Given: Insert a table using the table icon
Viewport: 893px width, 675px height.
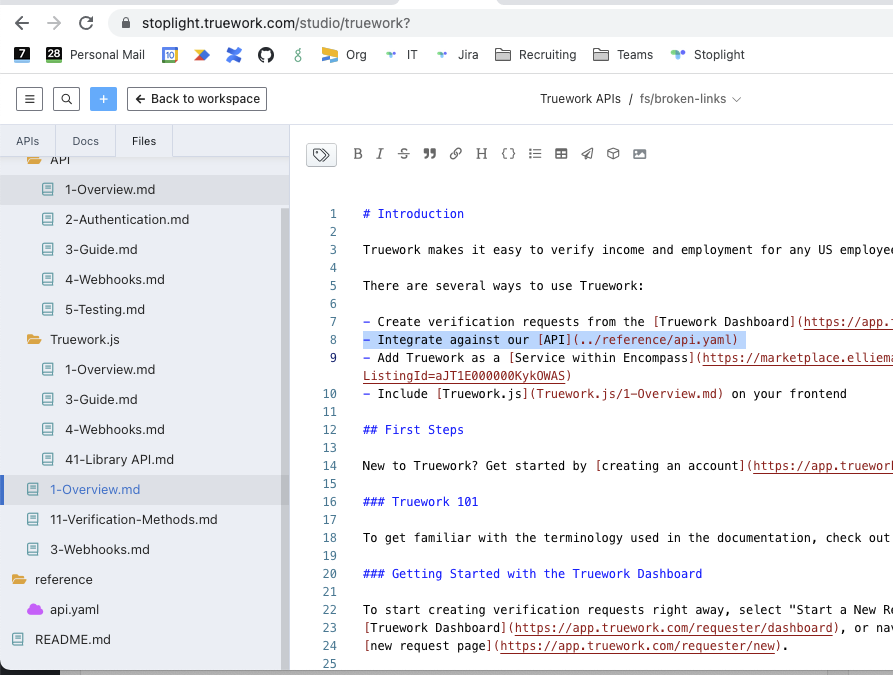Looking at the screenshot, I should click(561, 153).
